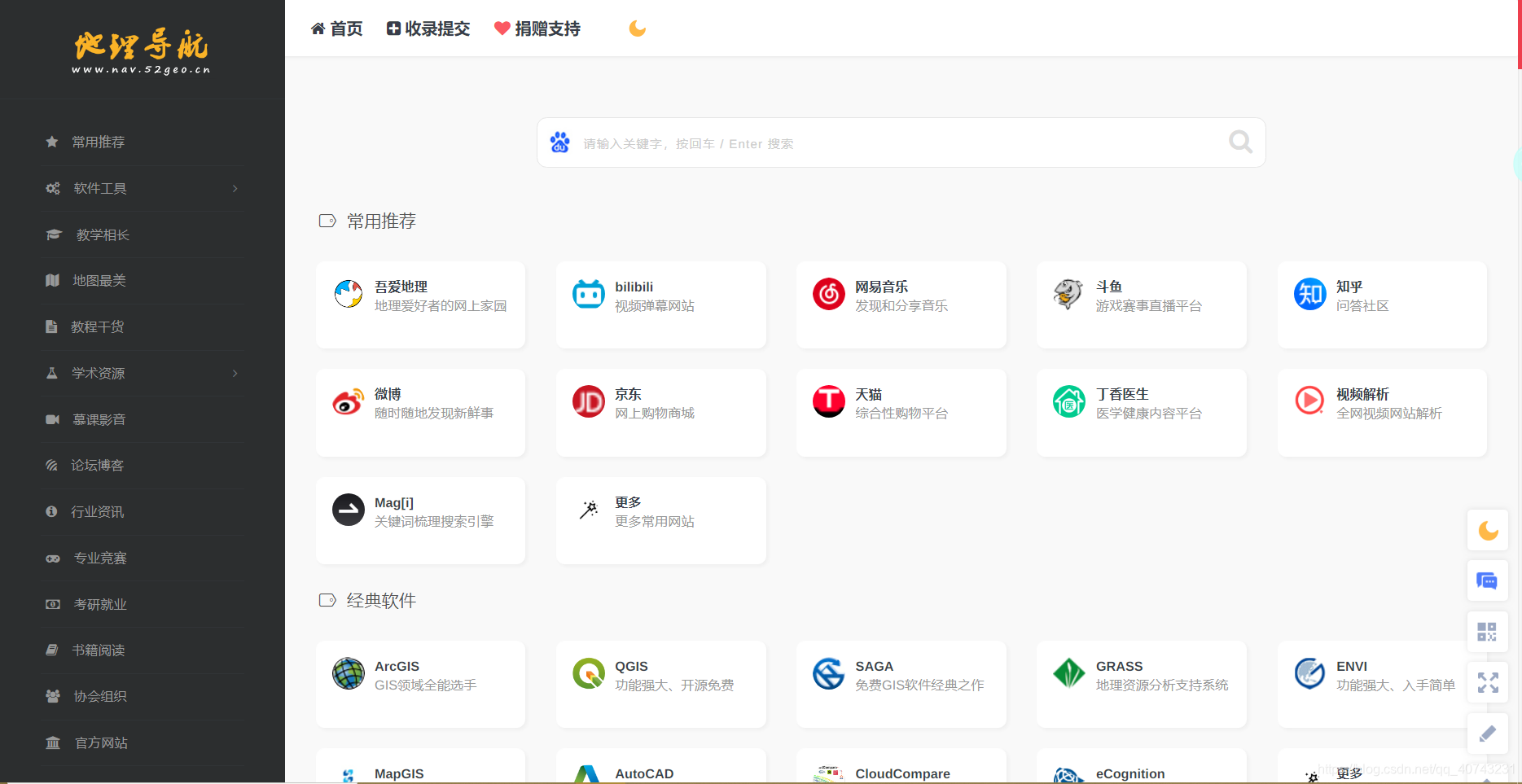Click the 天猫 T icon
The height and width of the screenshot is (784, 1522).
coord(829,401)
